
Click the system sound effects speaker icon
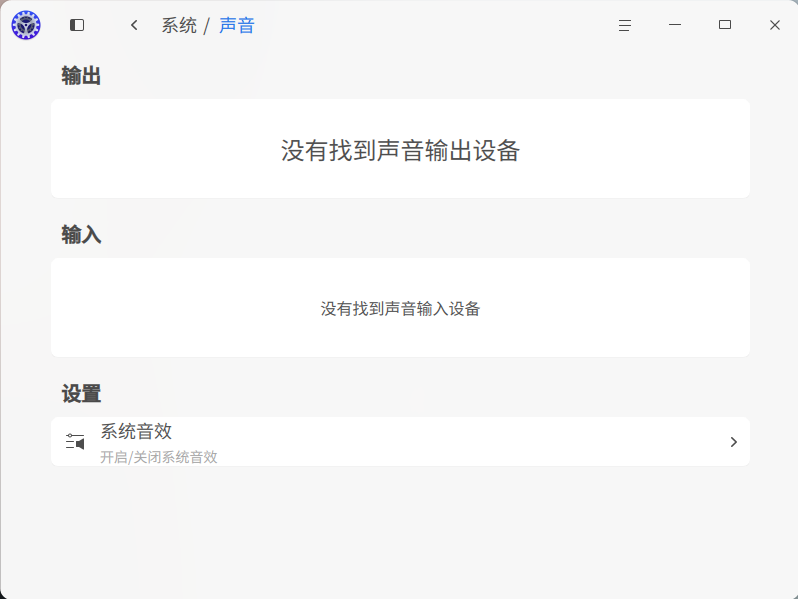[75, 442]
